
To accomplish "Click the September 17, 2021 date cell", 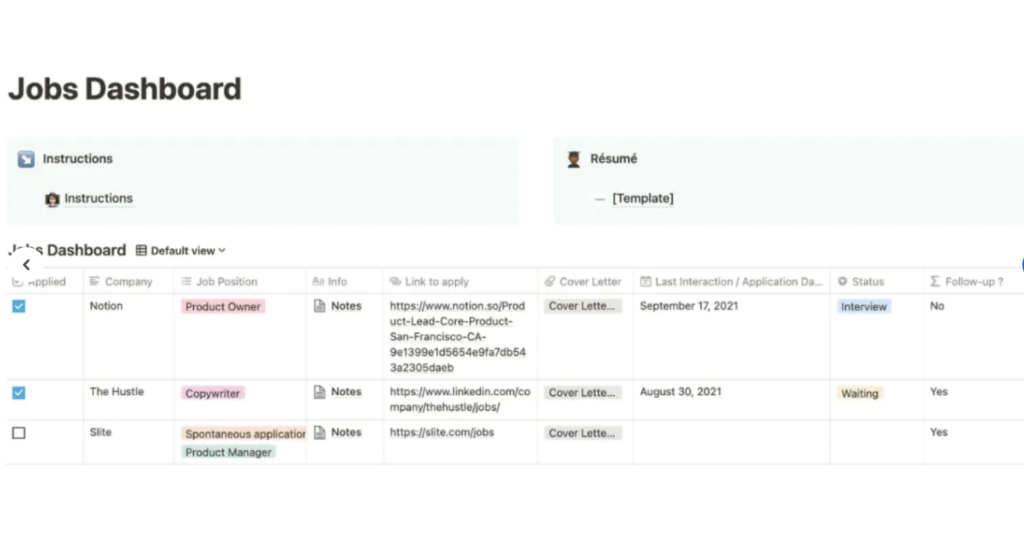I will 689,306.
